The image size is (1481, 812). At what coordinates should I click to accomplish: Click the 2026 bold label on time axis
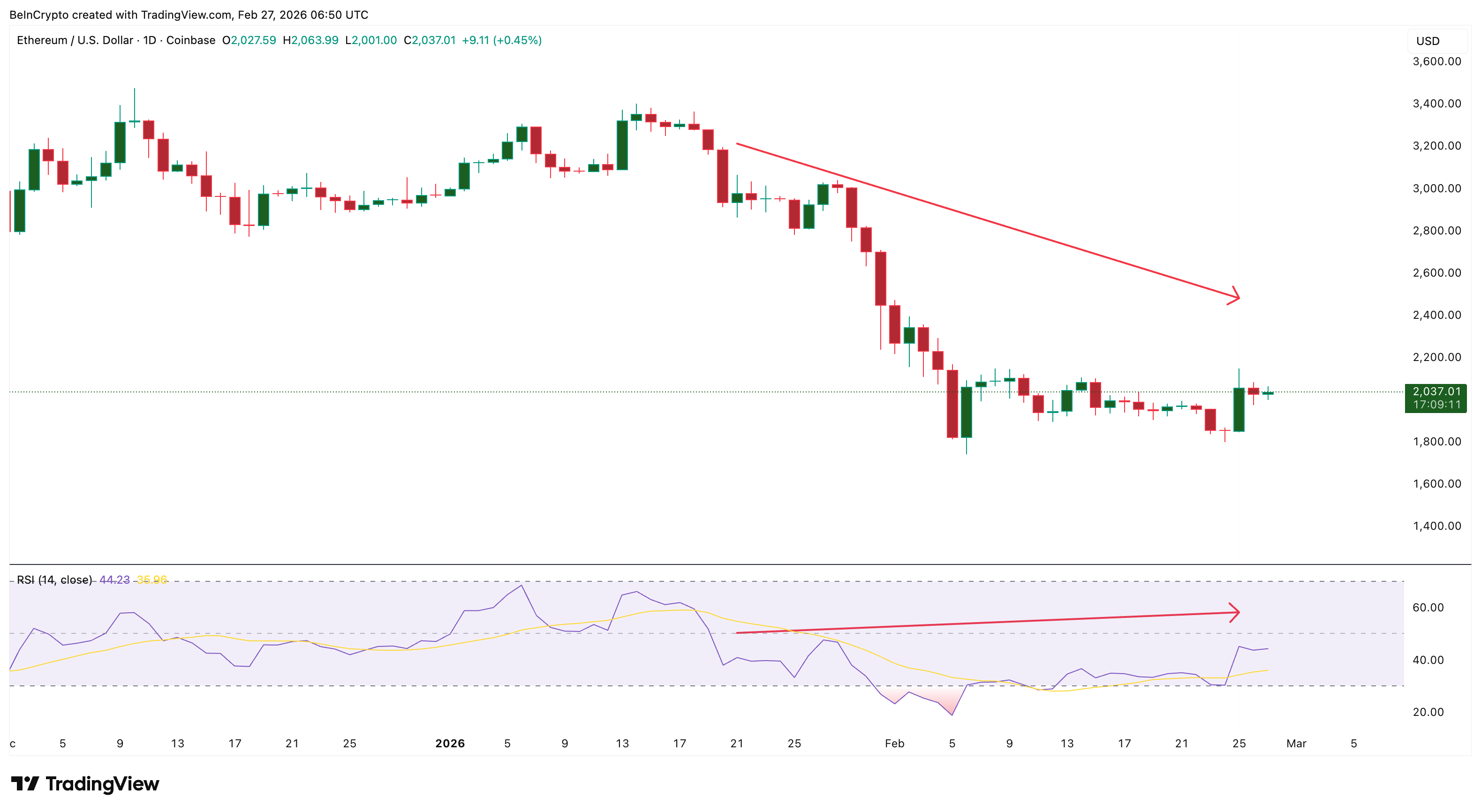450,743
